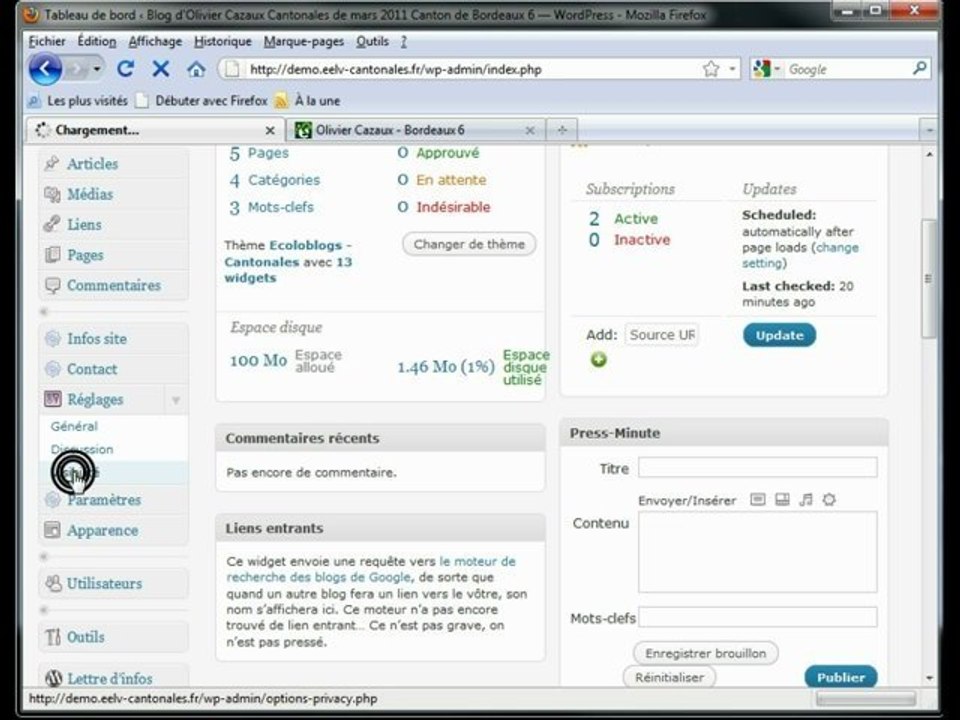Image resolution: width=960 pixels, height=720 pixels.
Task: Click the vertical scrollbar thumb
Action: click(x=929, y=279)
